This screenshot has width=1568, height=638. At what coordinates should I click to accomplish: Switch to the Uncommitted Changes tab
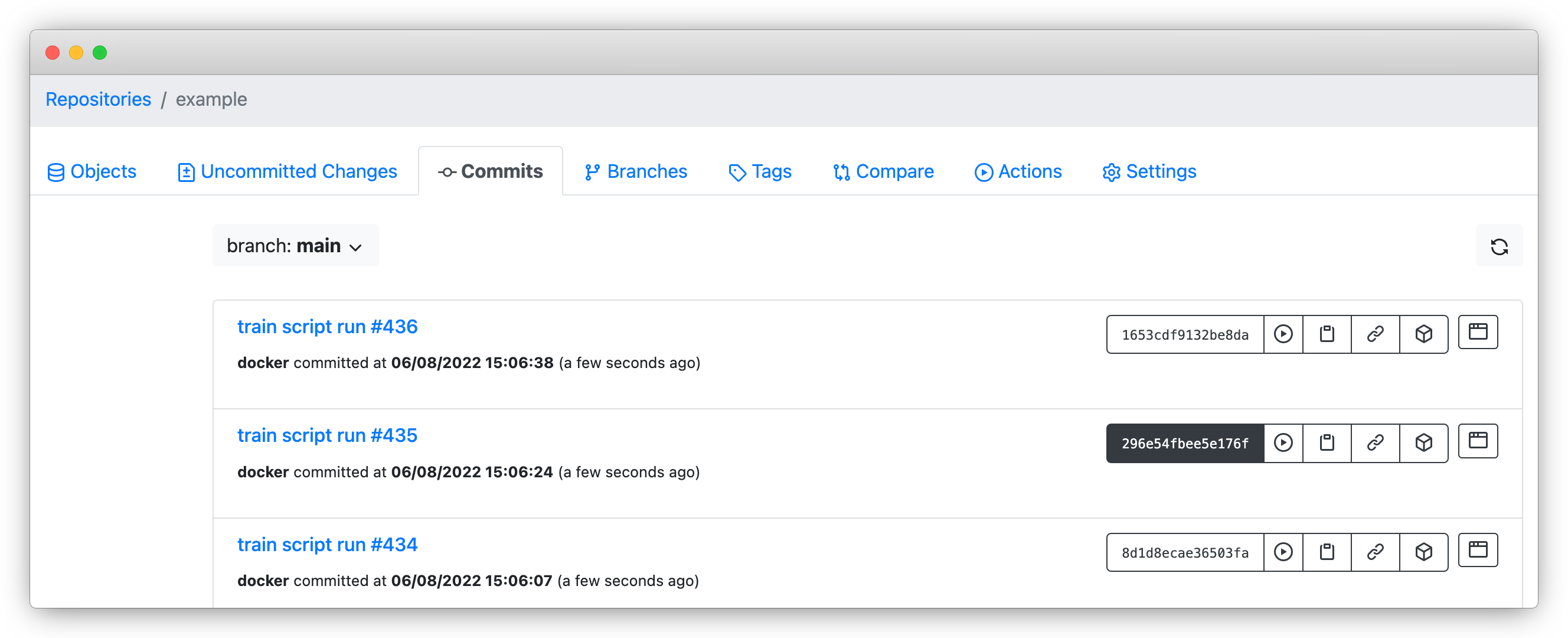click(x=286, y=172)
